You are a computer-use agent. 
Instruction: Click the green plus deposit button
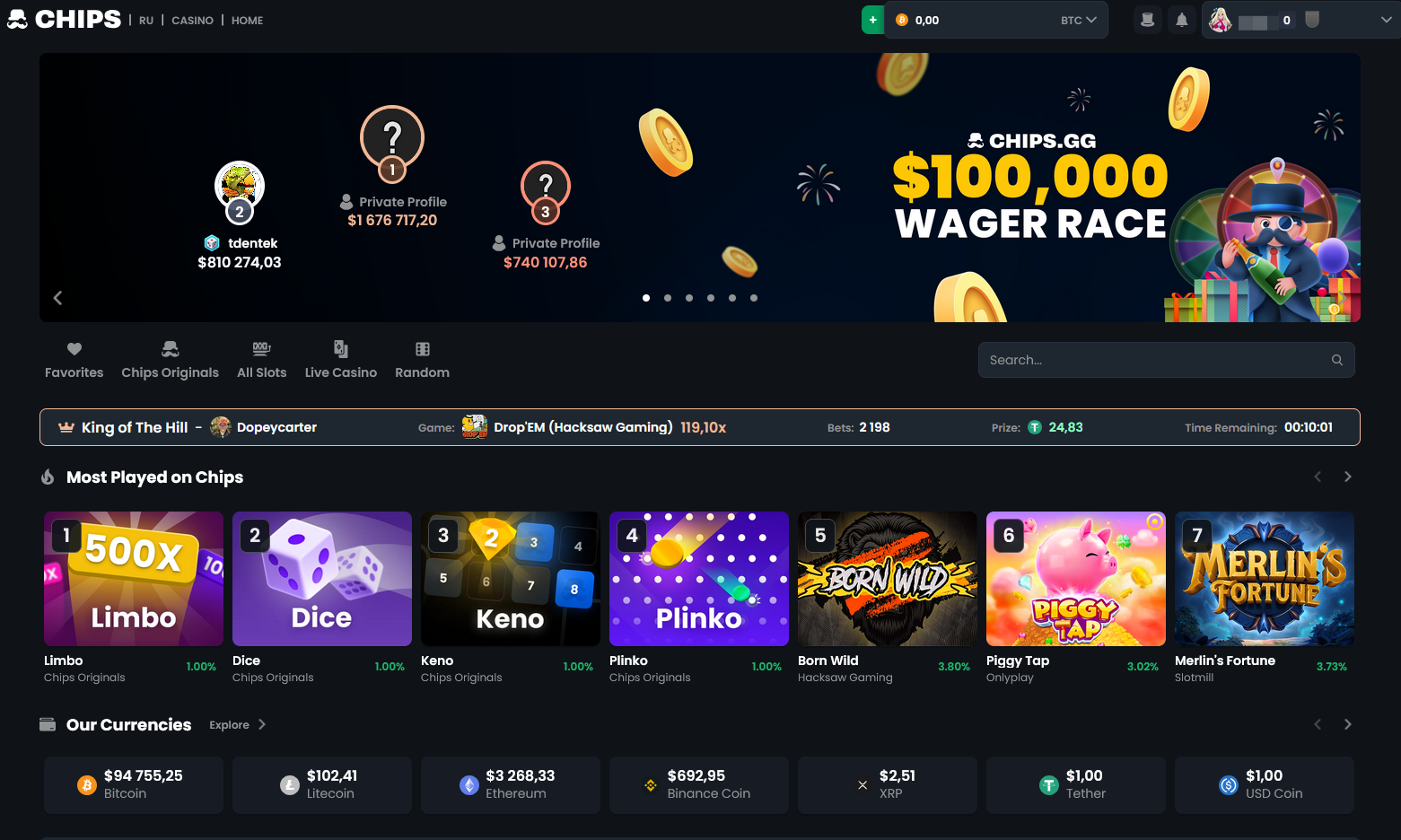872,20
